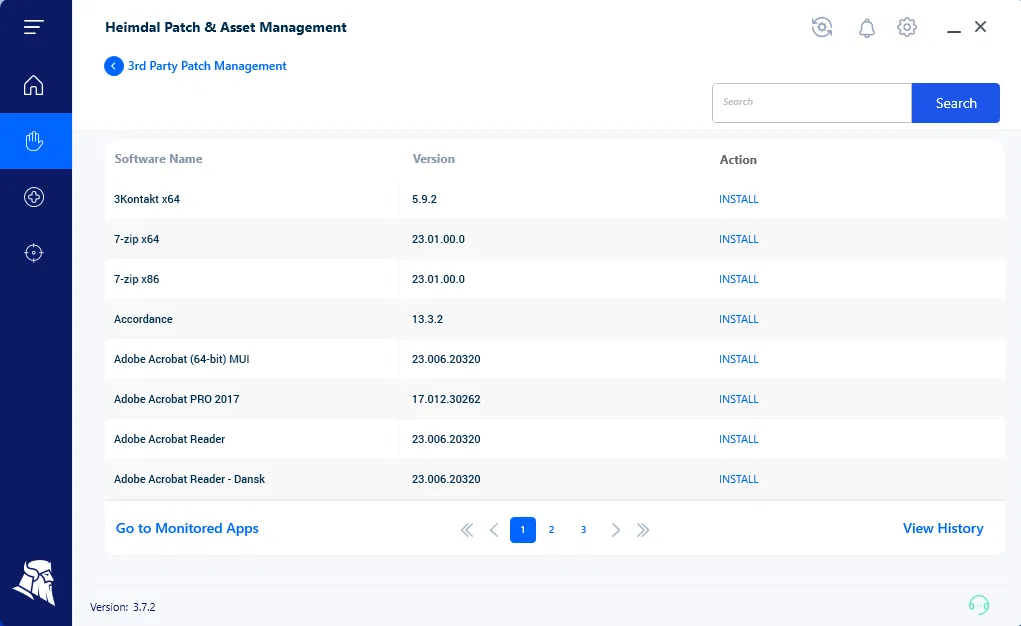The height and width of the screenshot is (626, 1021).
Task: Install Adobe Acrobat Reader
Action: (738, 439)
